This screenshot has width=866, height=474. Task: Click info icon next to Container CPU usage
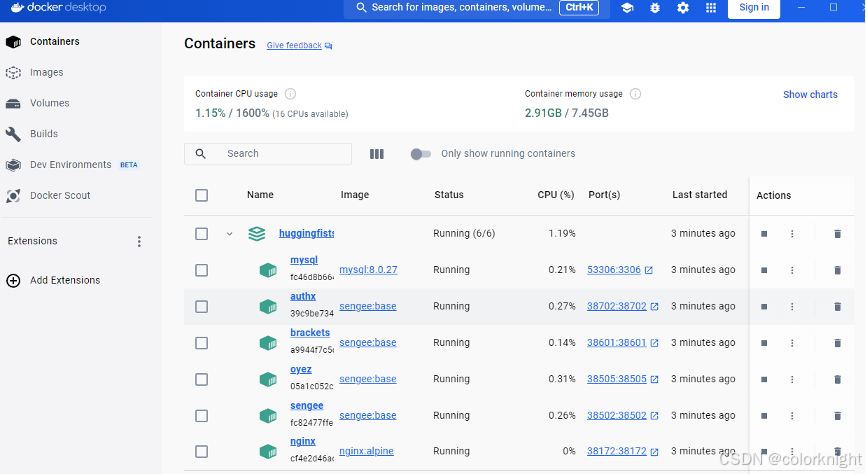pos(290,94)
